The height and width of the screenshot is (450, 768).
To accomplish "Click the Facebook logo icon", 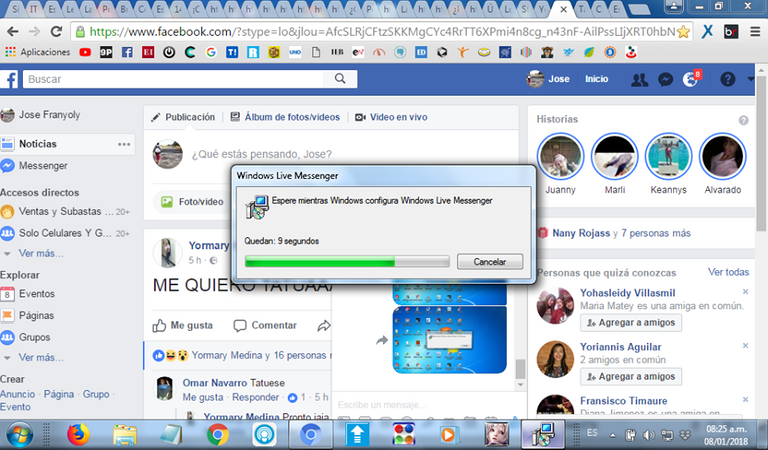I will coord(9,79).
